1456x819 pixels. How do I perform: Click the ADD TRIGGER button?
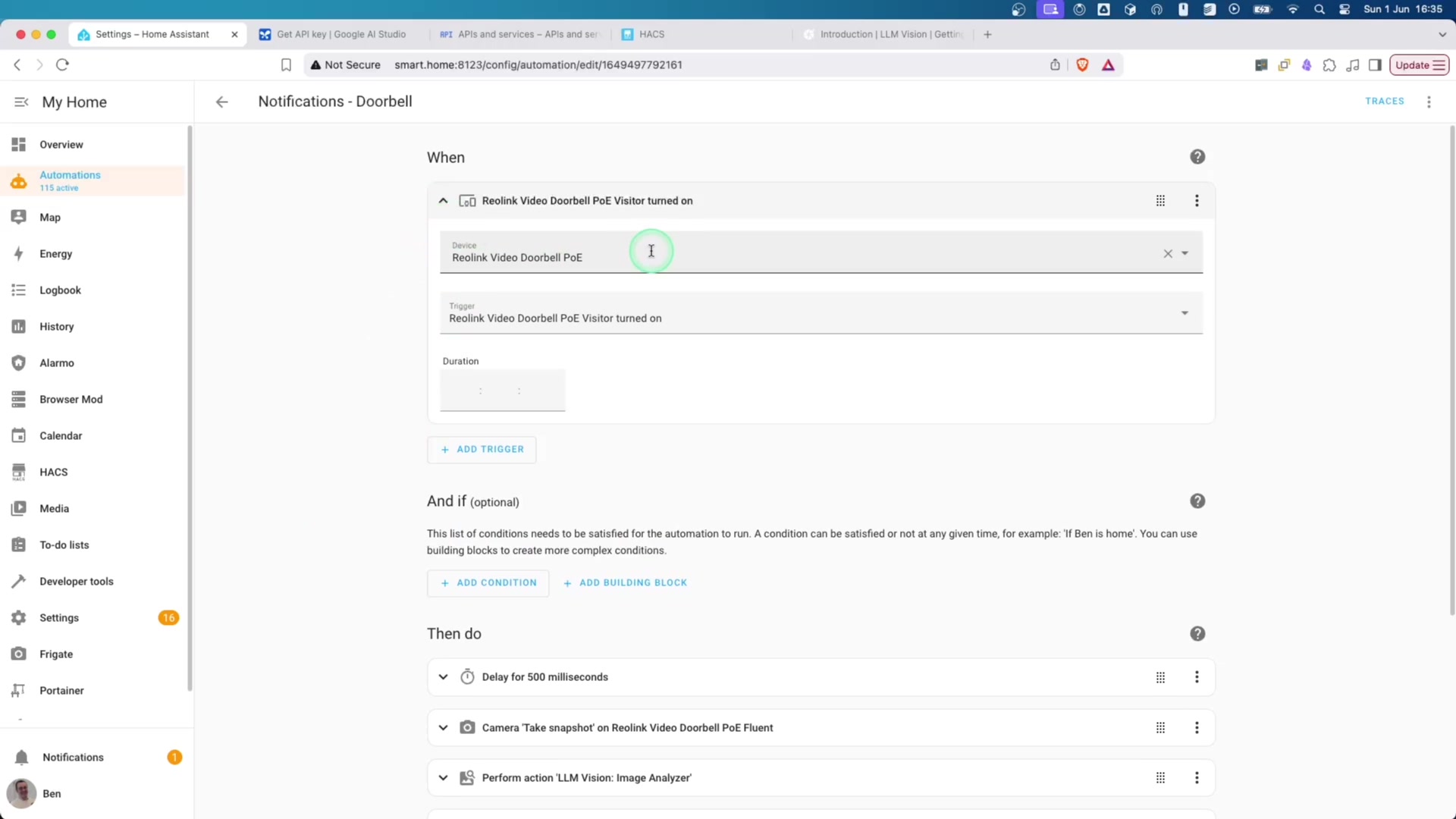pyautogui.click(x=482, y=450)
